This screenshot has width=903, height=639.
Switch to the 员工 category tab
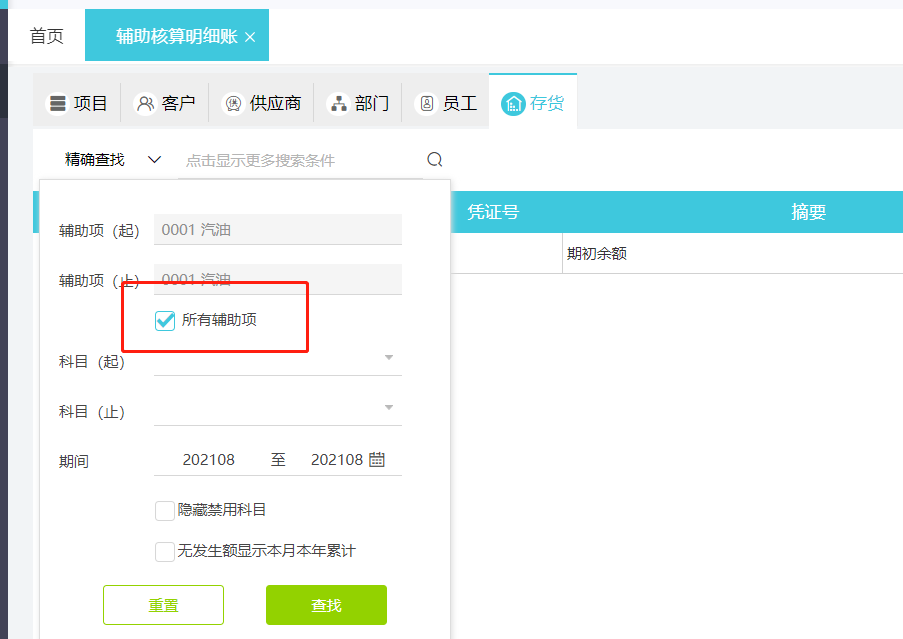click(445, 104)
